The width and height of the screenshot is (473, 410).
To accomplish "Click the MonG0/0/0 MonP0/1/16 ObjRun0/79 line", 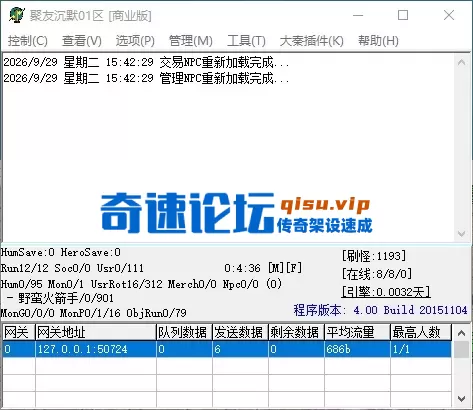I will (93, 313).
